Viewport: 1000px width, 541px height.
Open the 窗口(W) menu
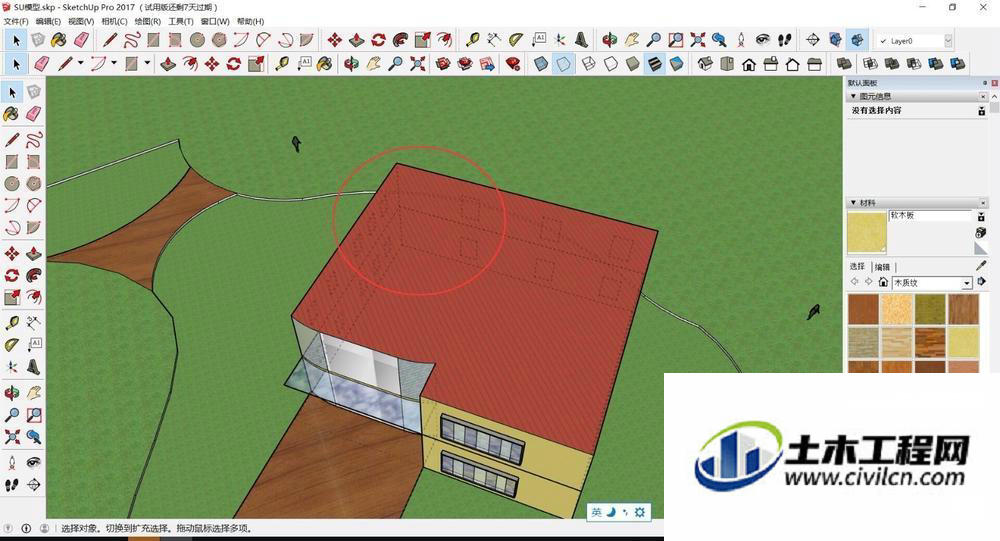click(214, 21)
